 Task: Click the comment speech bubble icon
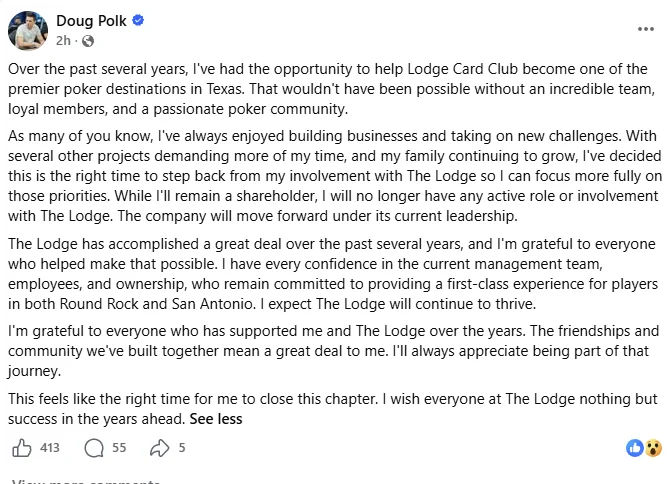click(94, 448)
